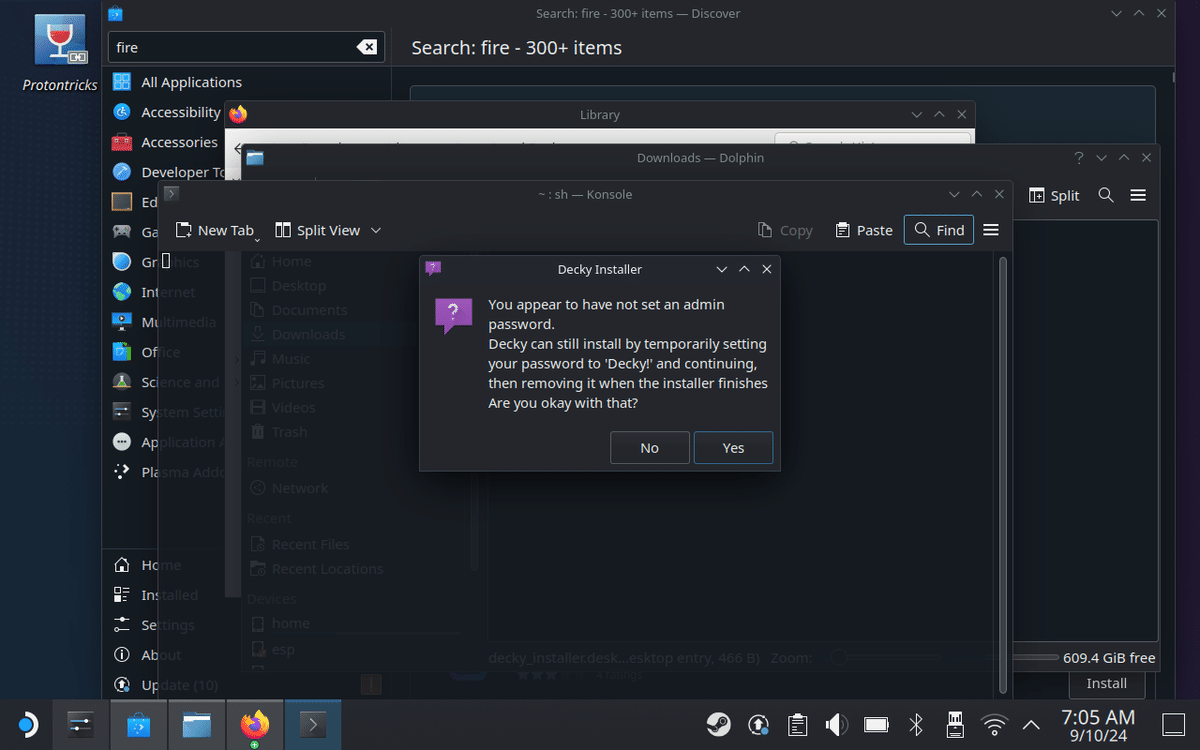1200x750 pixels.
Task: Select Split View in Konsole toolbar
Action: coord(318,230)
